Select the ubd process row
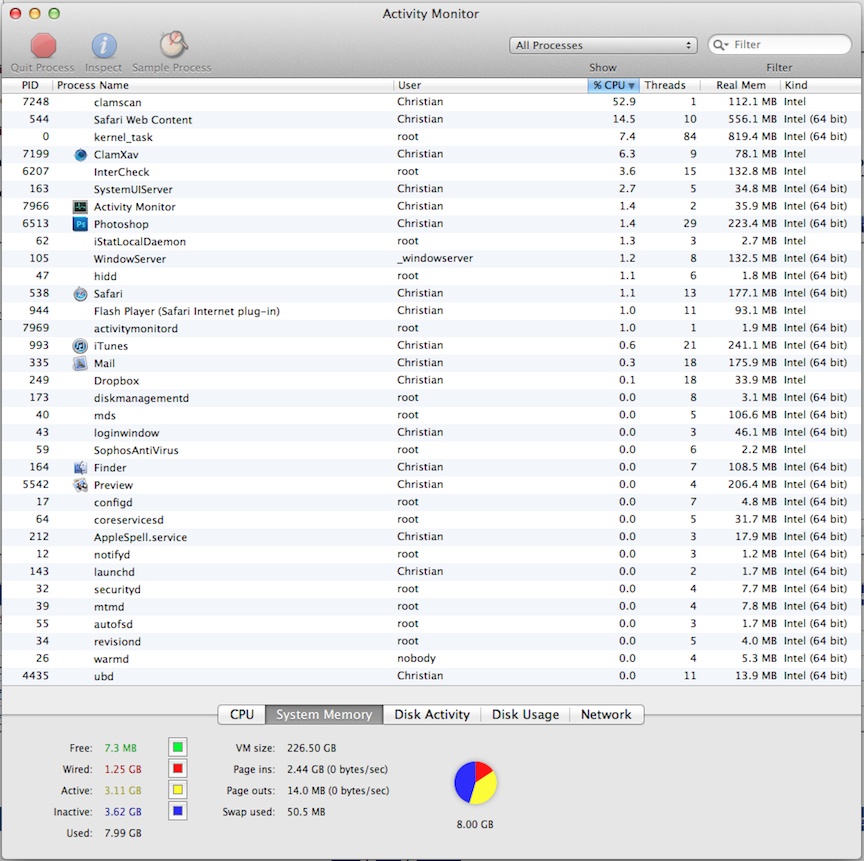864x861 pixels. (x=431, y=676)
